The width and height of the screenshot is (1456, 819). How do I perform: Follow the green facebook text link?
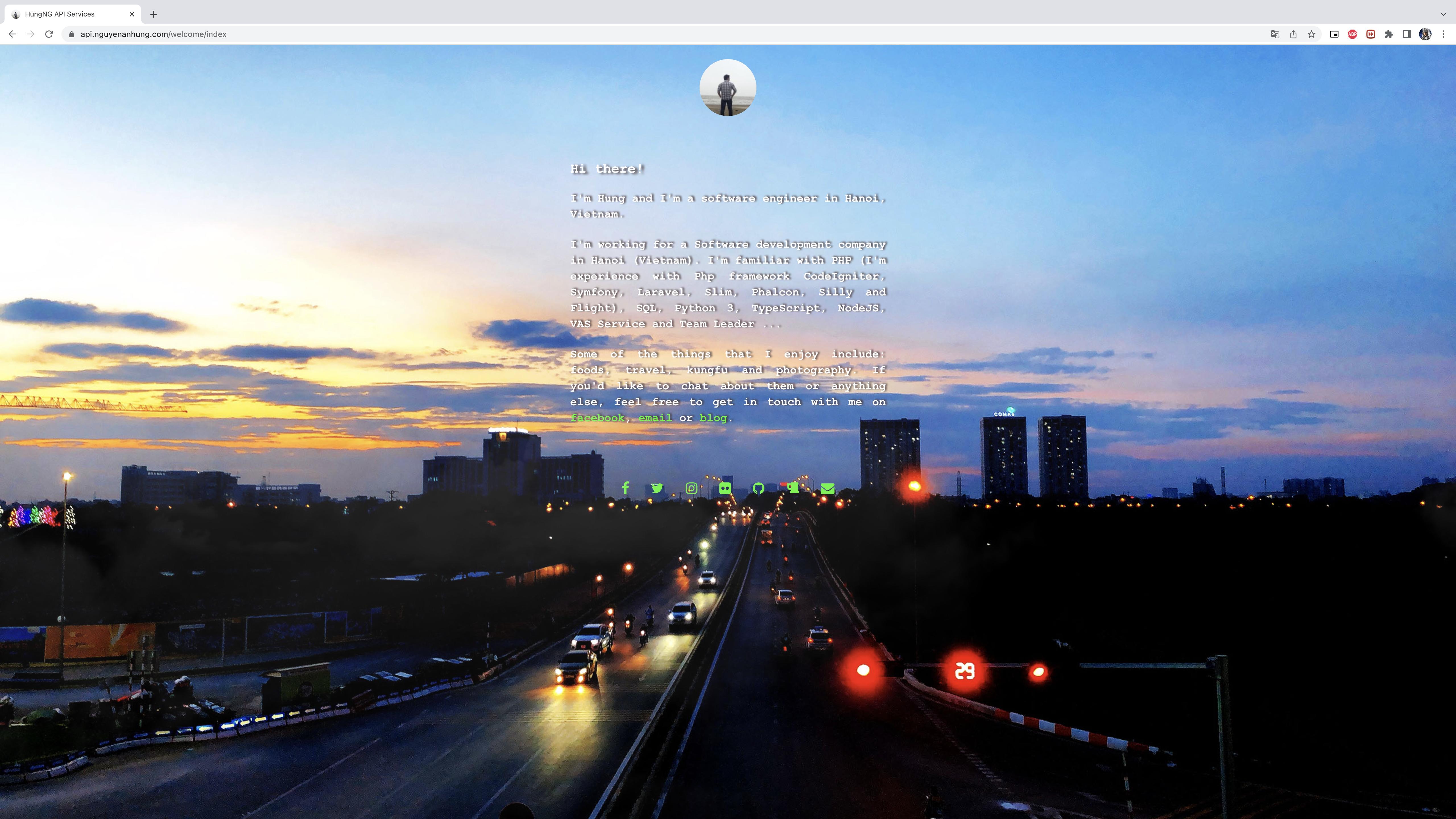coord(597,418)
